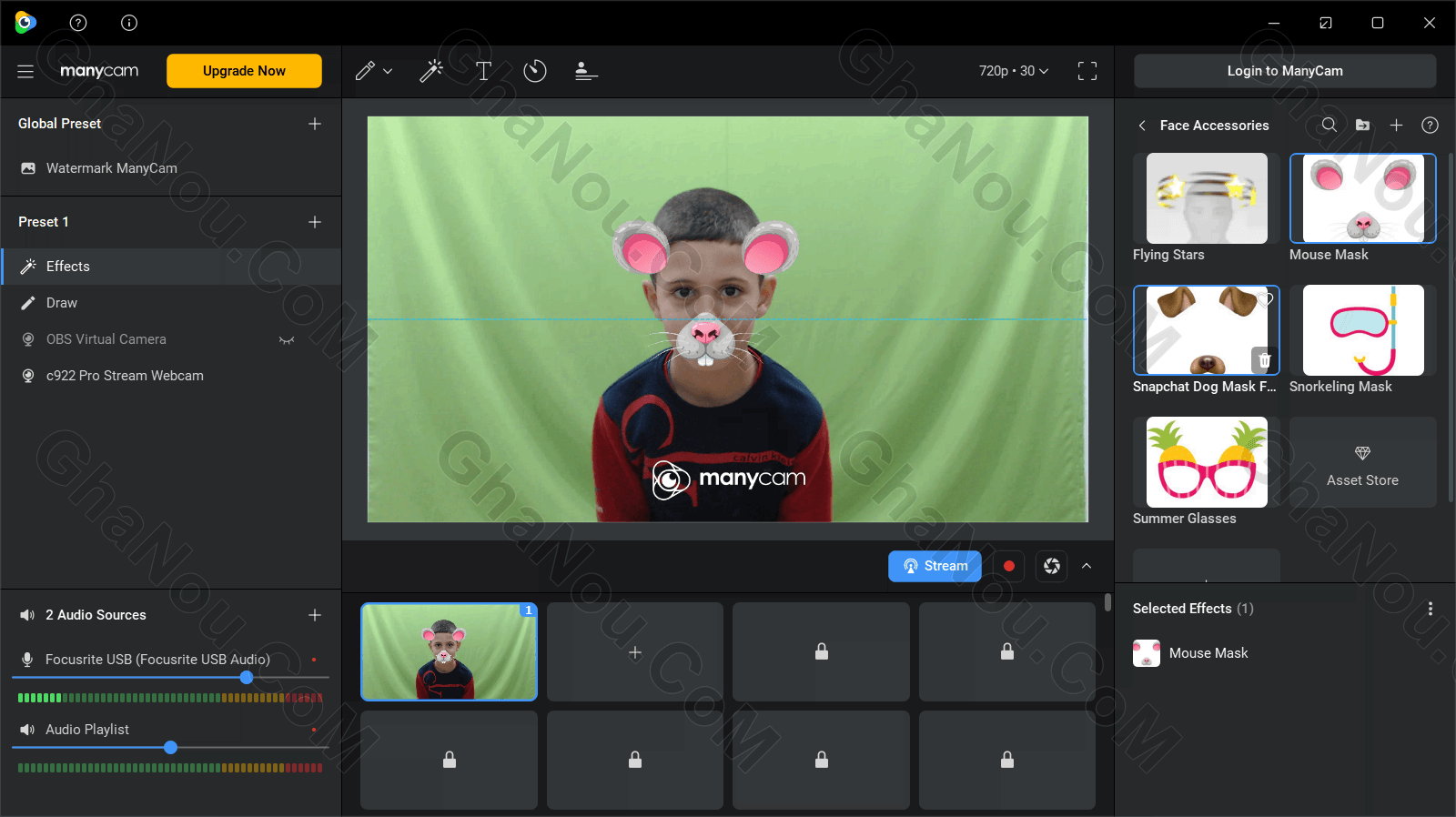Select the Effects layer
Image resolution: width=1456 pixels, height=817 pixels.
coord(171,267)
